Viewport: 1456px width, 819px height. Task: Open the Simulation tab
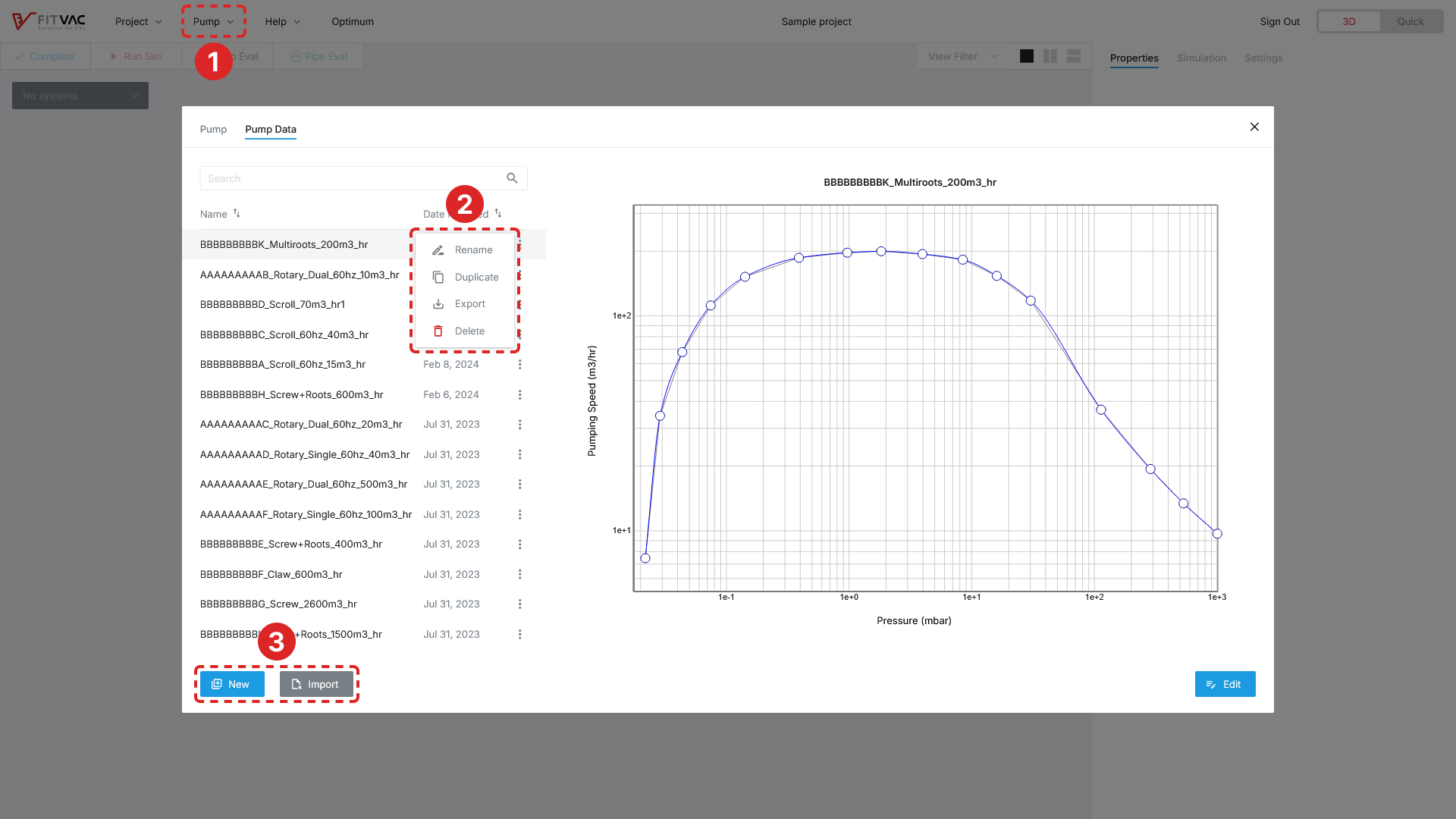point(1201,58)
